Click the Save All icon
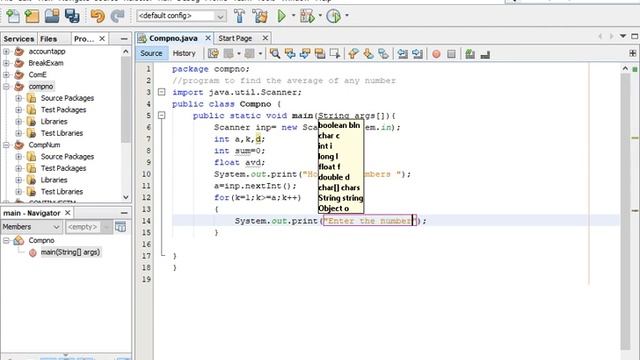The height and width of the screenshot is (360, 640). point(72,16)
